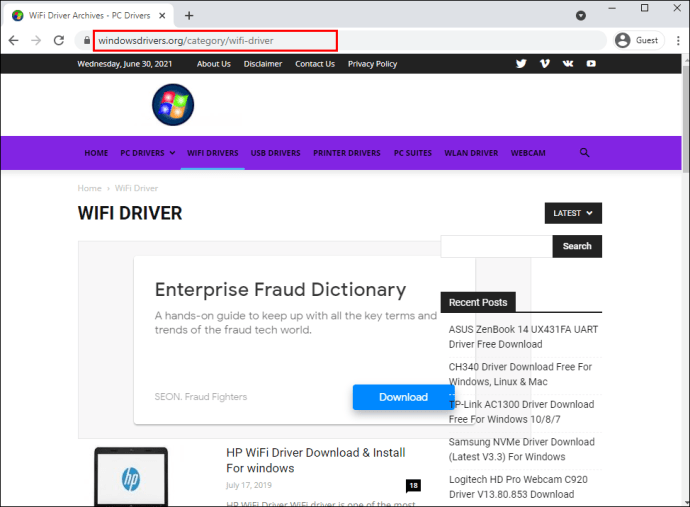Open the Vimeo social icon
690x507 pixels.
point(544,64)
